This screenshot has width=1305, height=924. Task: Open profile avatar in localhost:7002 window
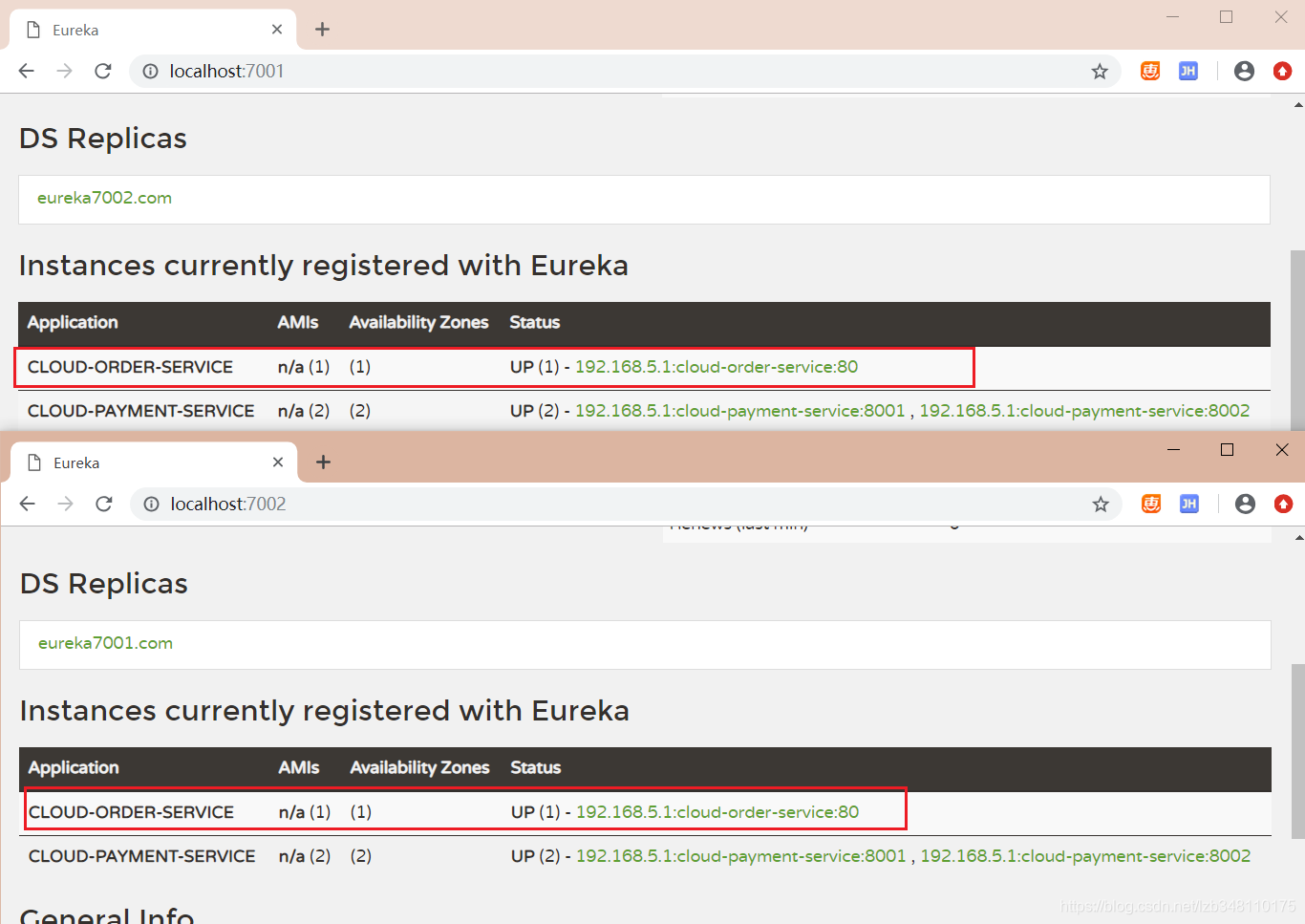(1245, 504)
